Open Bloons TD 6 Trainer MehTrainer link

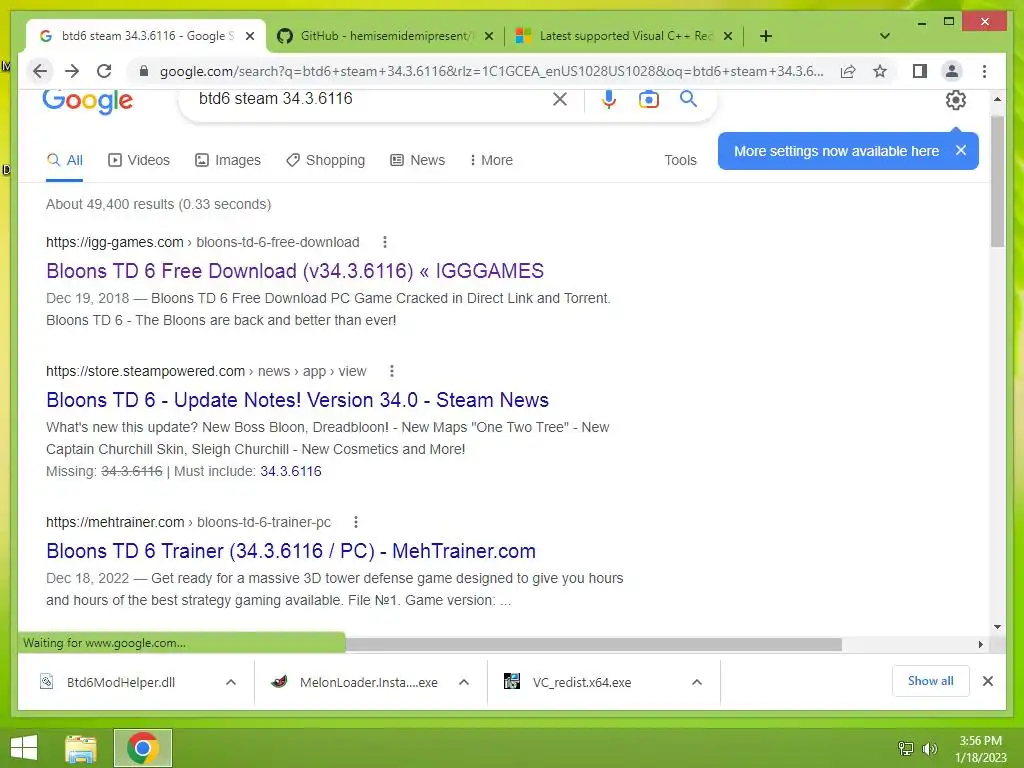click(291, 551)
